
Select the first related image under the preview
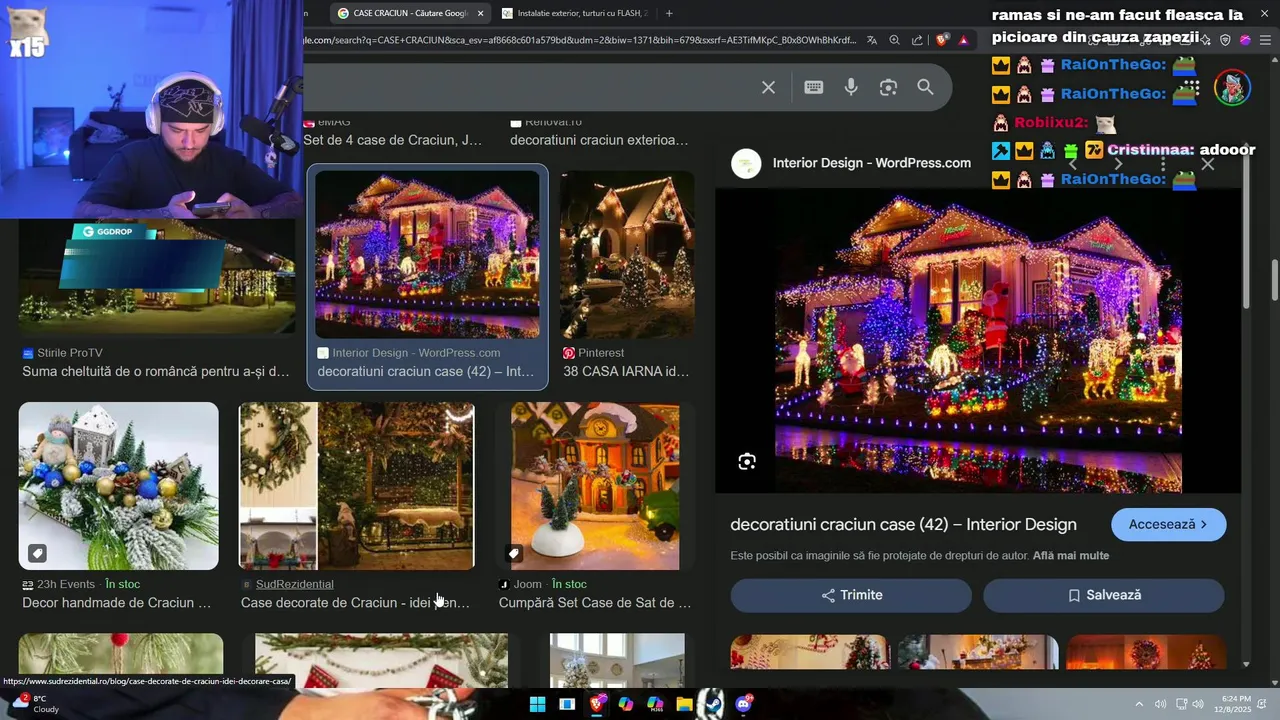[810, 652]
